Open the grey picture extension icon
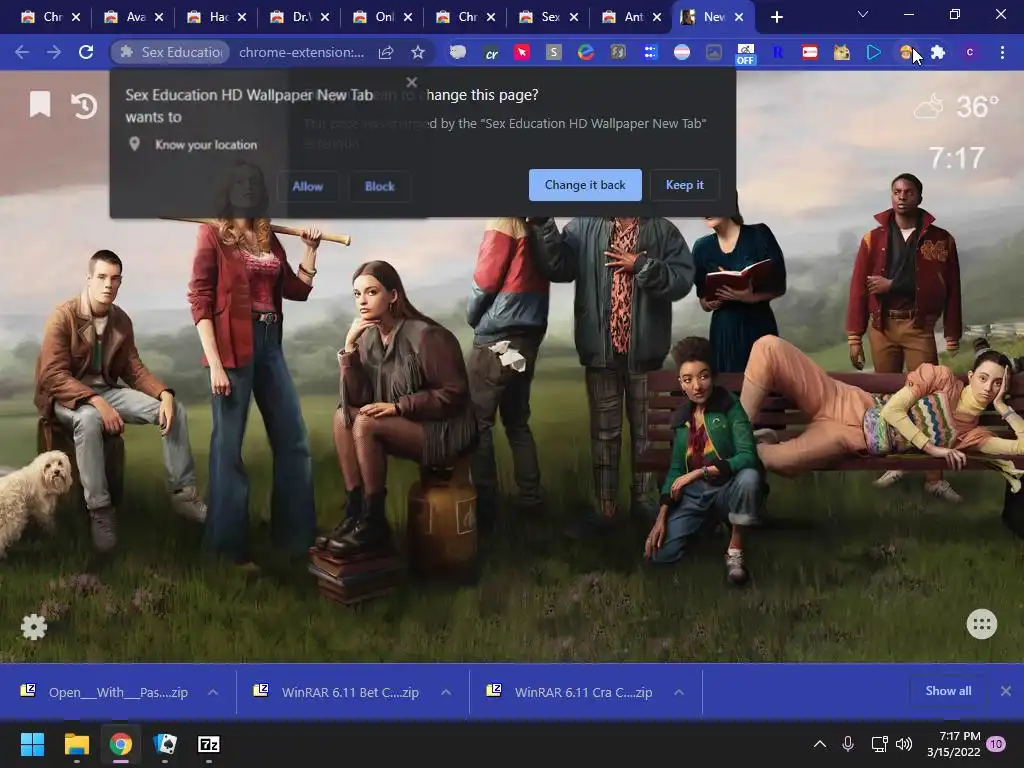This screenshot has height=768, width=1024. pos(714,52)
